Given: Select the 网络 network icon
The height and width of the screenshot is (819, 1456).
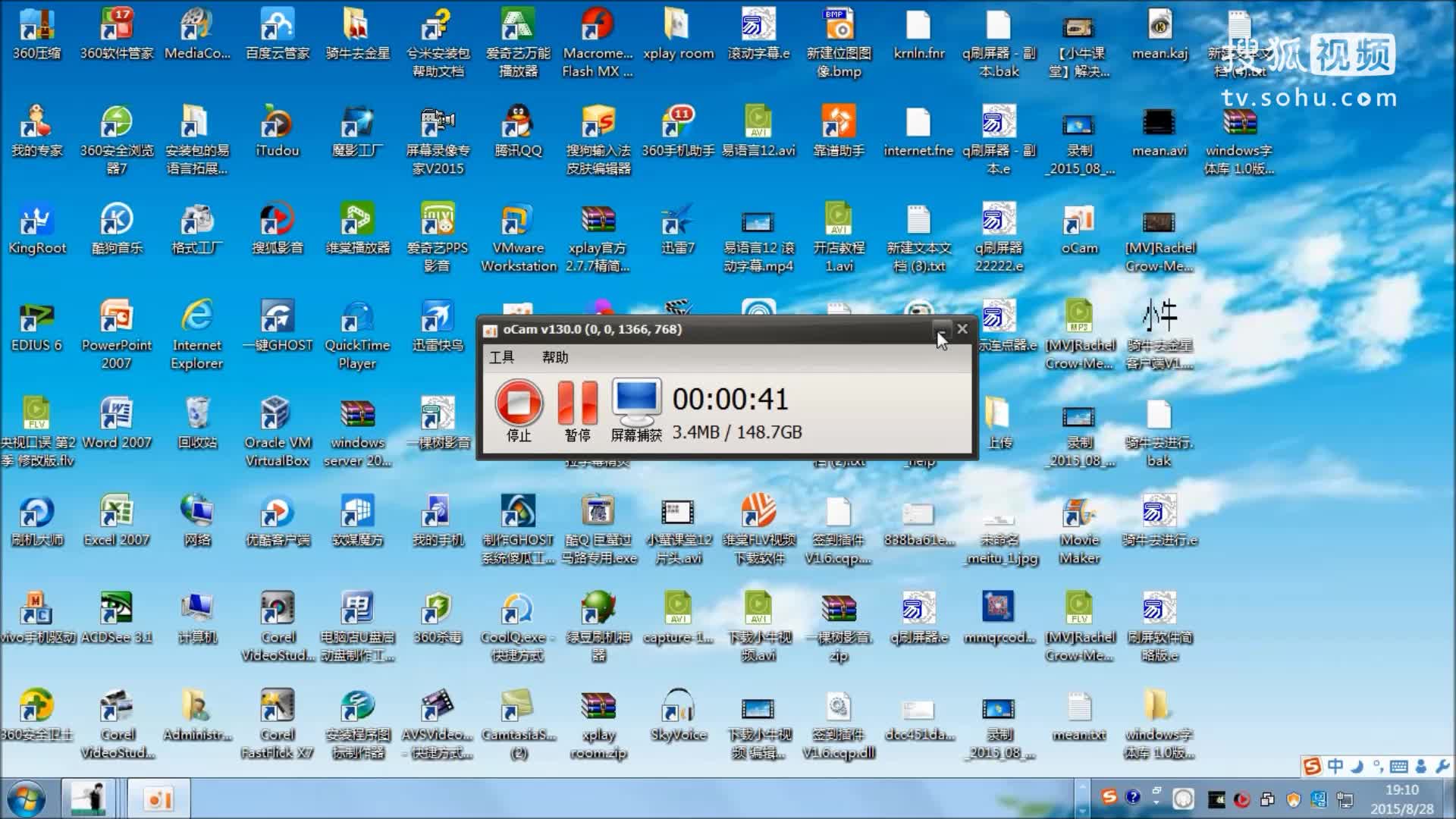Looking at the screenshot, I should (x=197, y=519).
